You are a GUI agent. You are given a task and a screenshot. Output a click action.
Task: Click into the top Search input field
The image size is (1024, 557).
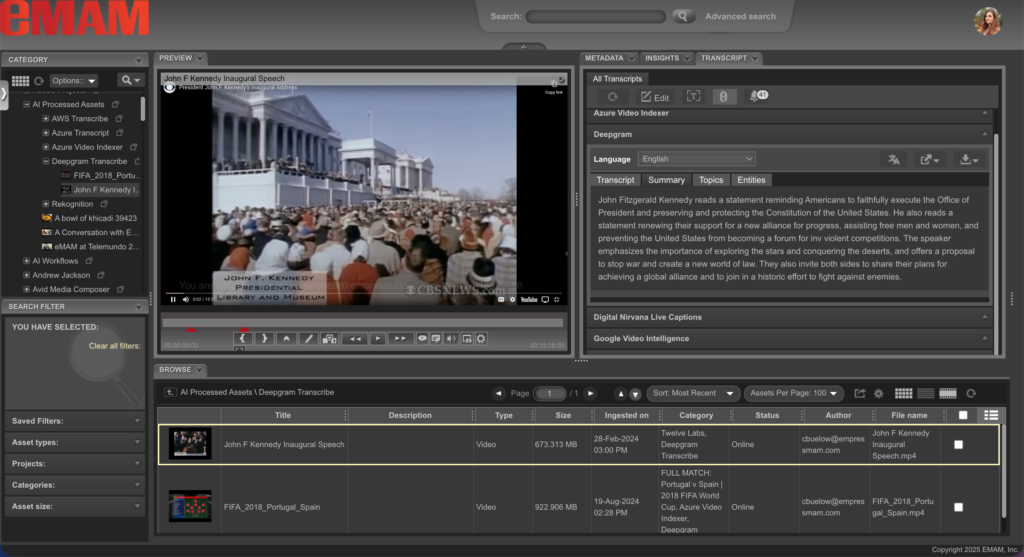point(596,16)
